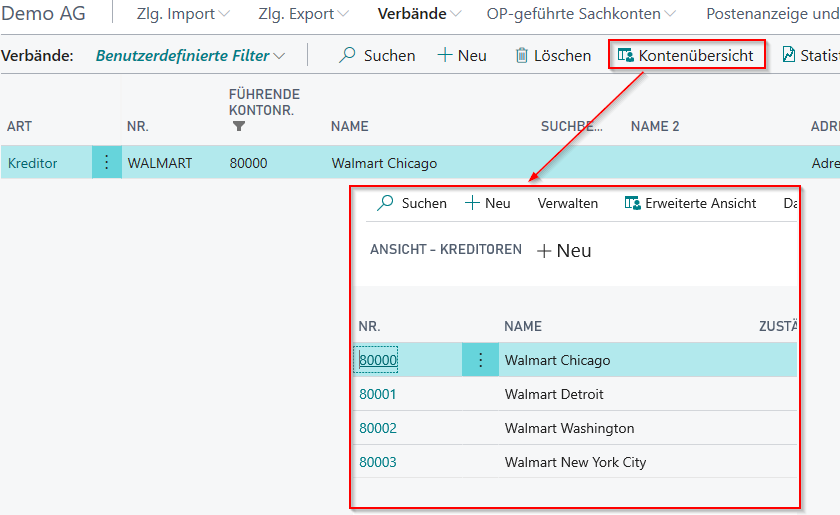Click the FÜHRENDE KONTONR. column header
The height and width of the screenshot is (515, 840).
point(264,102)
